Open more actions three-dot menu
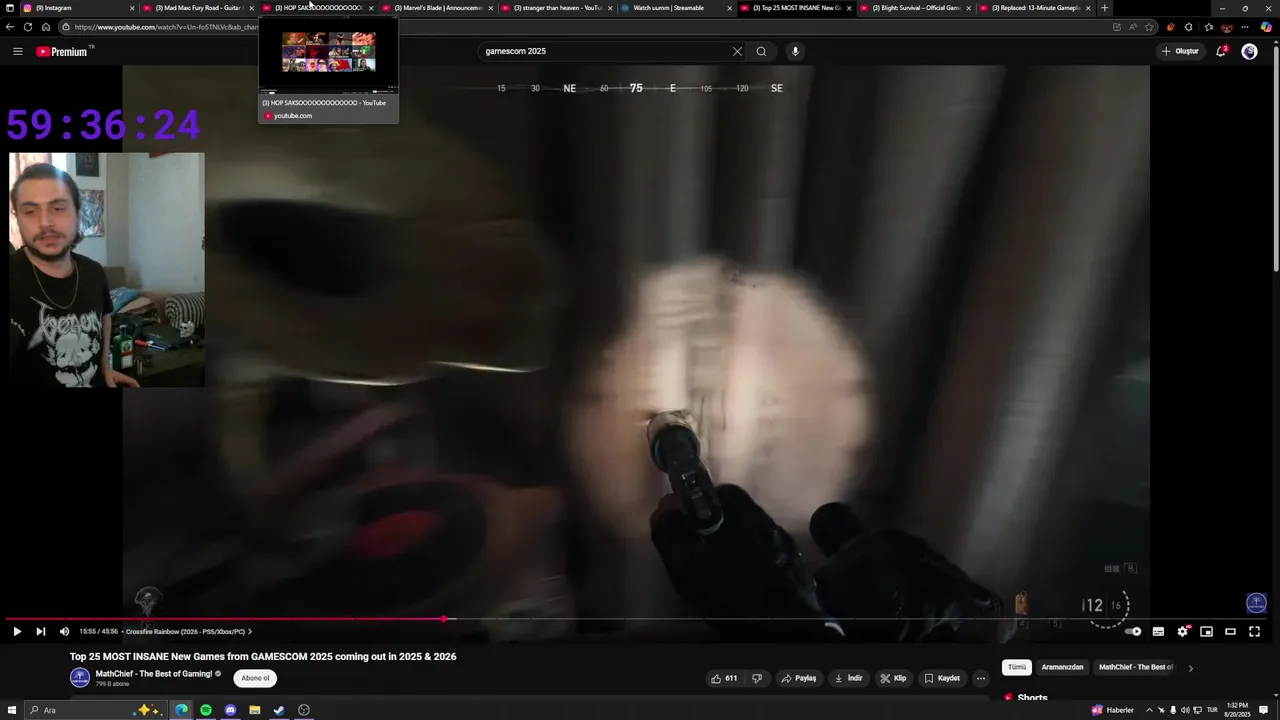This screenshot has height=720, width=1280. [981, 678]
